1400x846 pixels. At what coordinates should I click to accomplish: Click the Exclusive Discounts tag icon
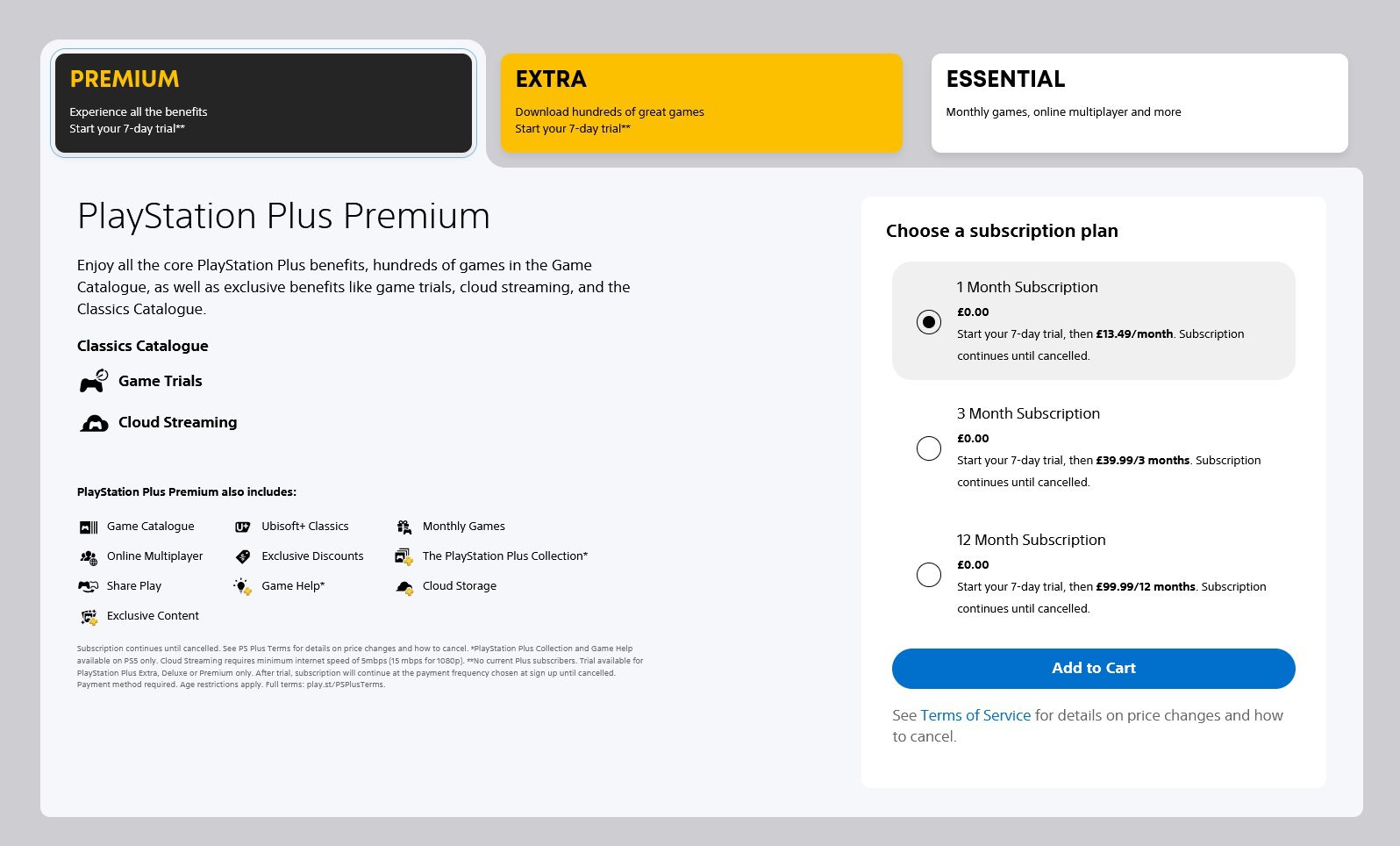(x=243, y=556)
